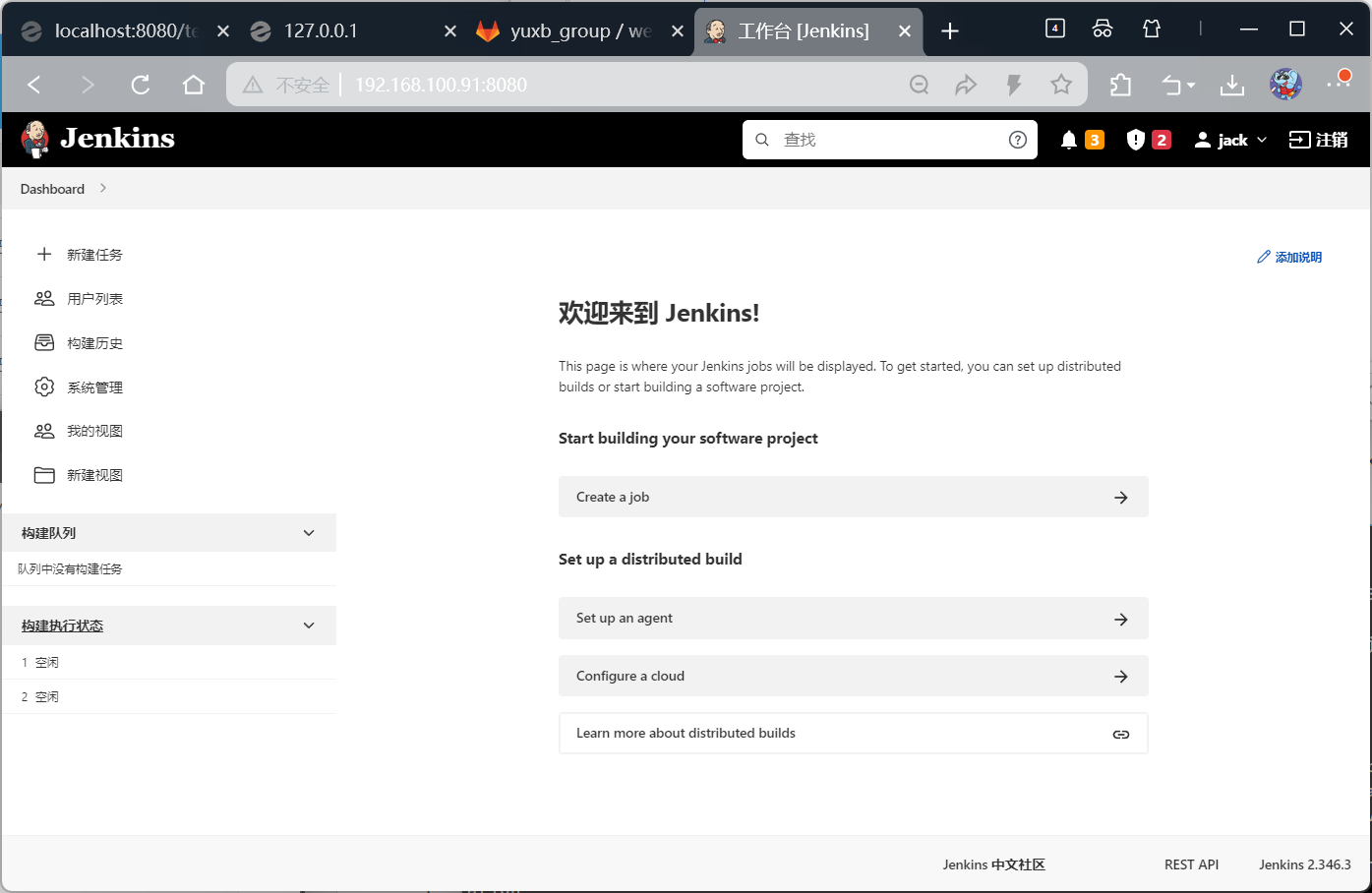This screenshot has width=1372, height=893.
Task: Click the lightning bolt icon in address bar
Action: (1014, 85)
